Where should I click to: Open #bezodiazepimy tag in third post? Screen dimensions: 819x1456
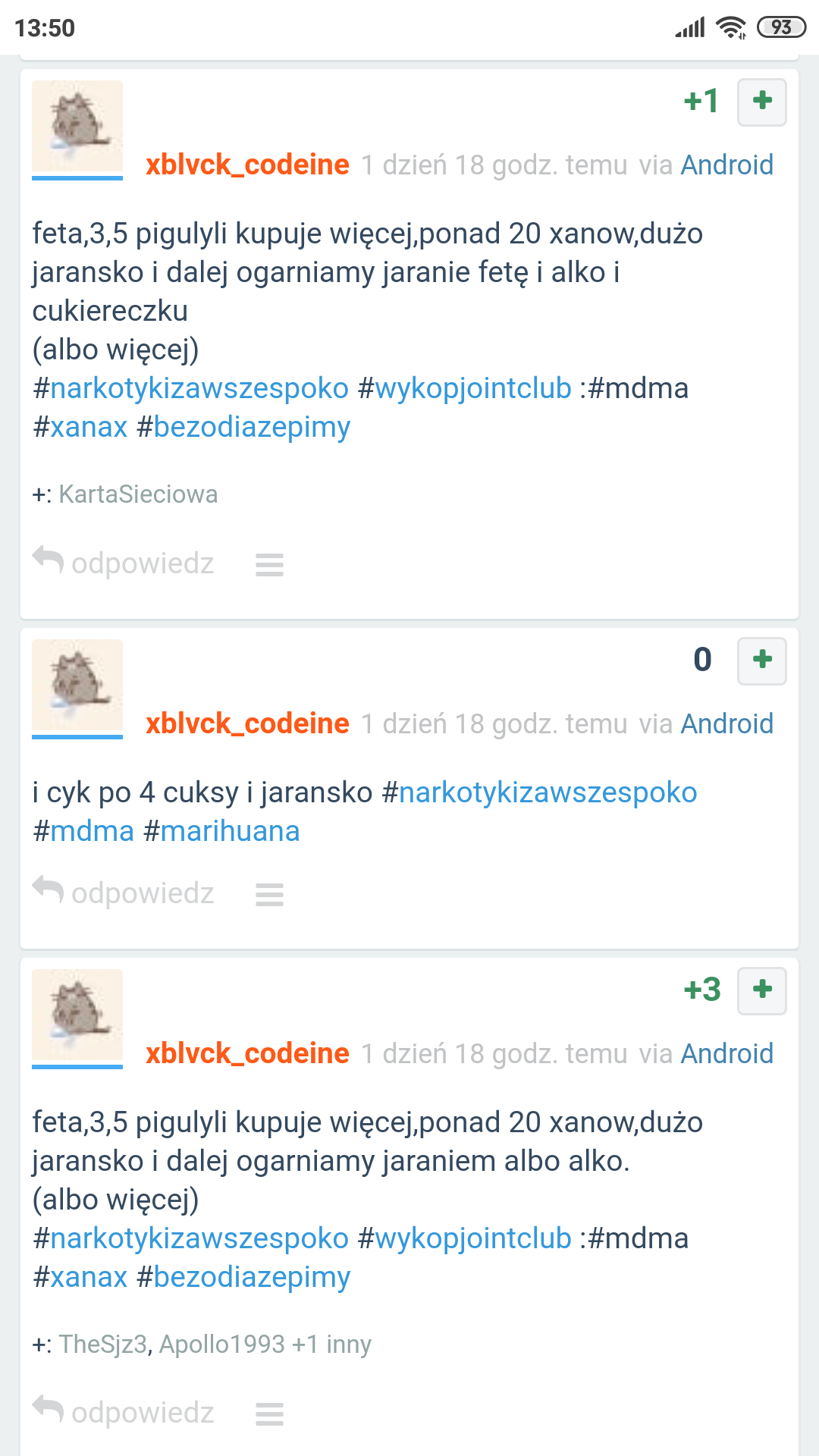point(243,1278)
